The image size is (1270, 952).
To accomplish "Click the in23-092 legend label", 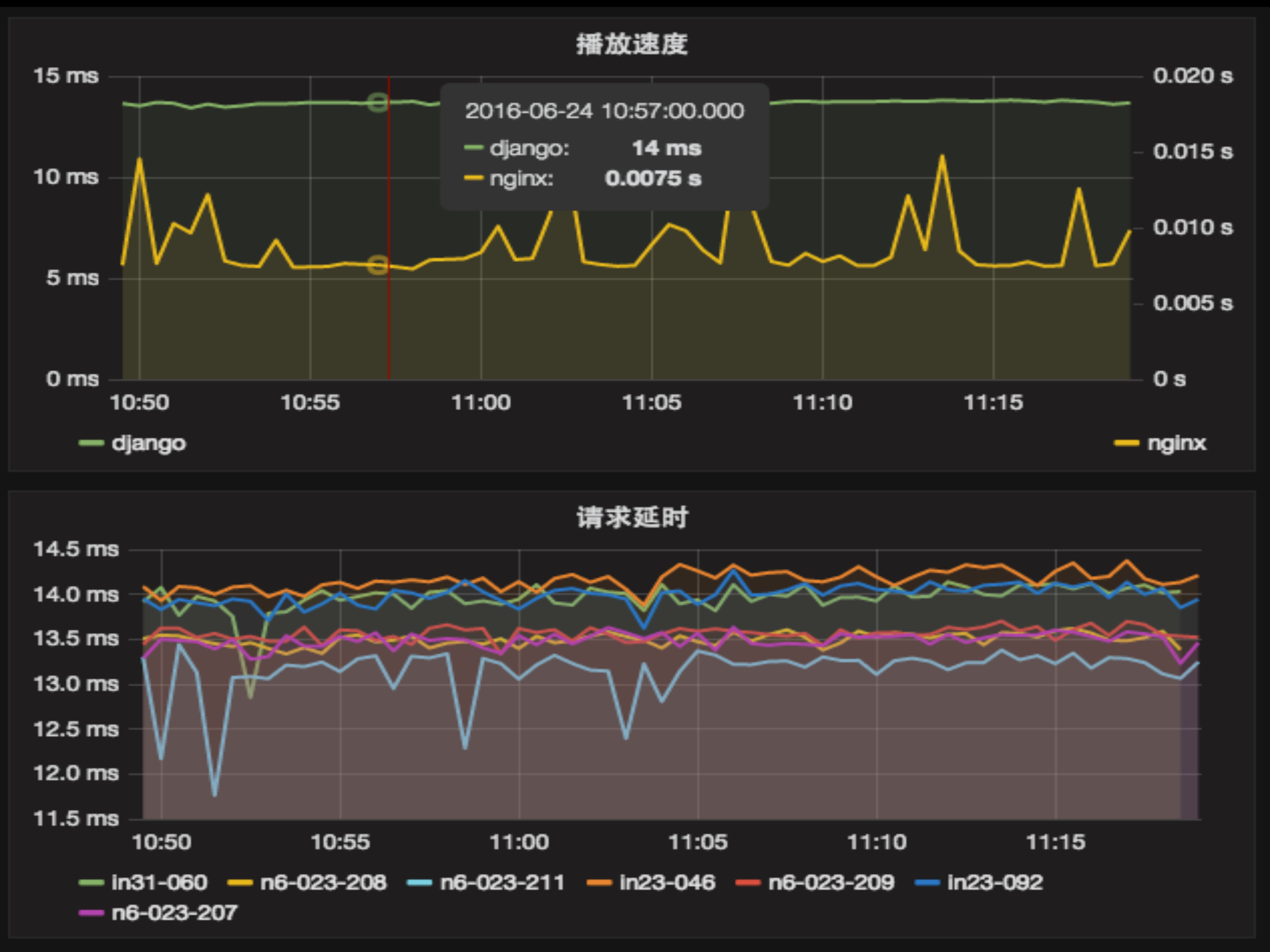I will click(x=995, y=882).
